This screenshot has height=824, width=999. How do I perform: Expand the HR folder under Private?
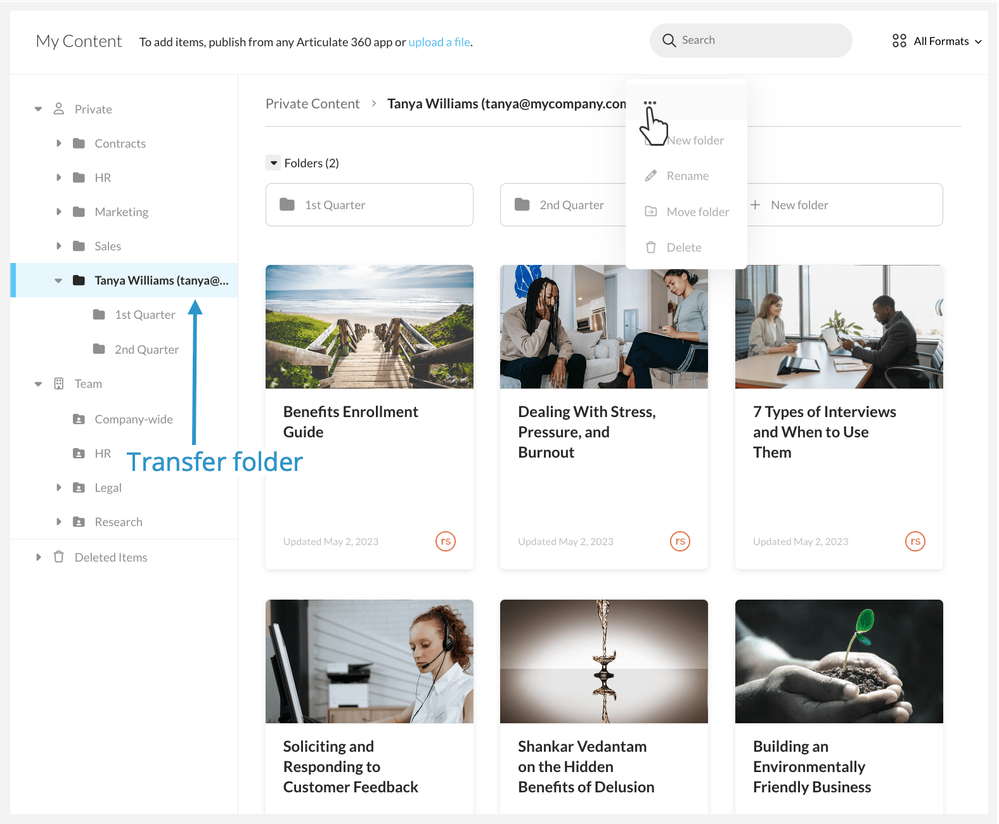[59, 177]
